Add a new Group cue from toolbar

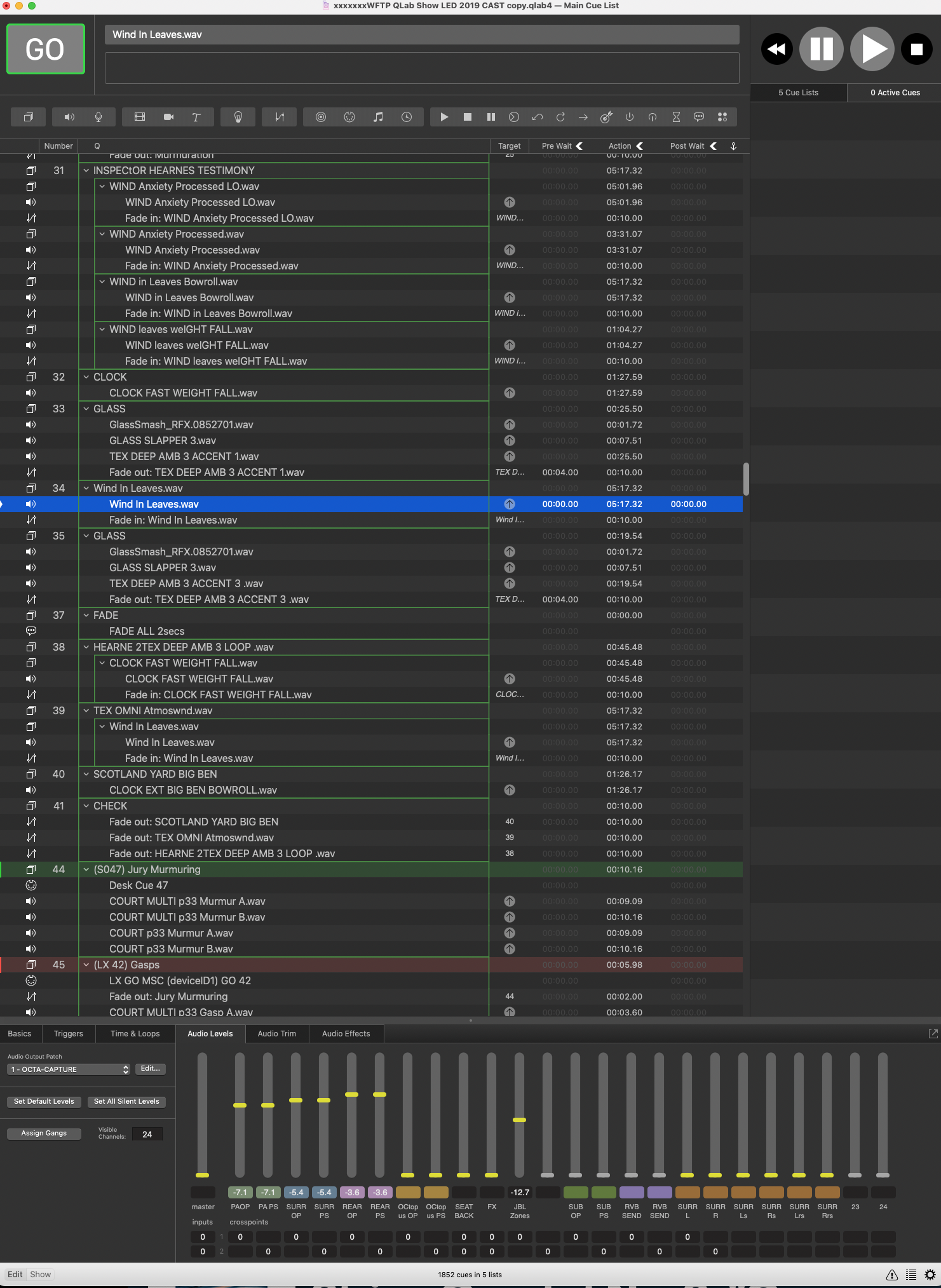[x=28, y=117]
